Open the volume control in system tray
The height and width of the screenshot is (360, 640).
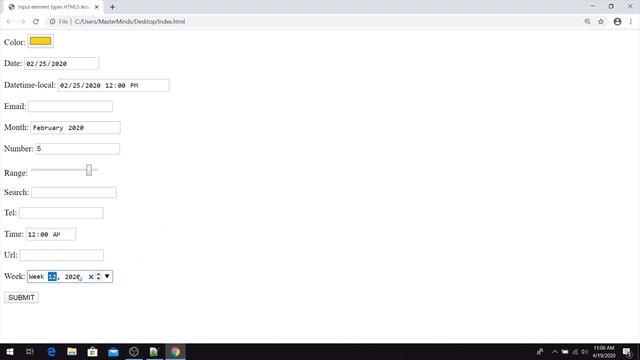(x=584, y=351)
